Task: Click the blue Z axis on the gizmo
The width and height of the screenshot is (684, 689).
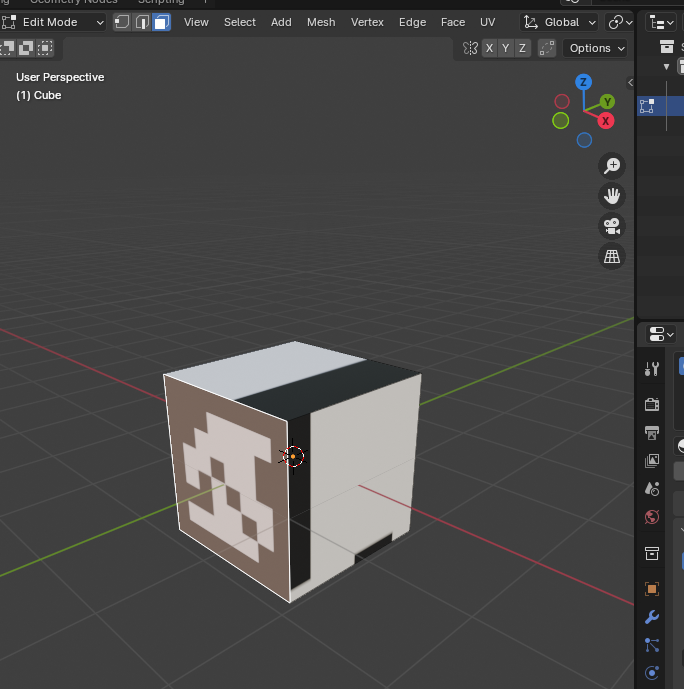Action: [583, 82]
